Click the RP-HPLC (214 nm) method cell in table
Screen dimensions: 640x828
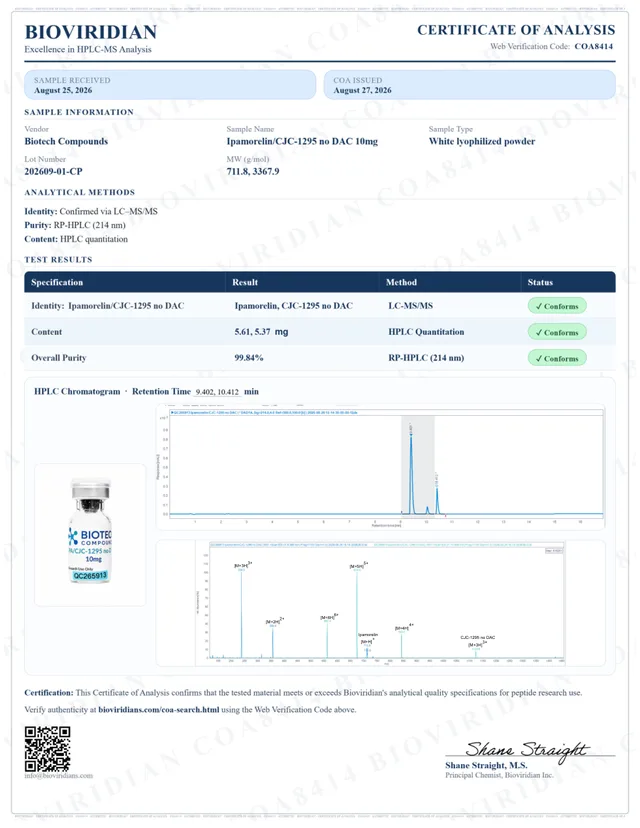click(426, 358)
